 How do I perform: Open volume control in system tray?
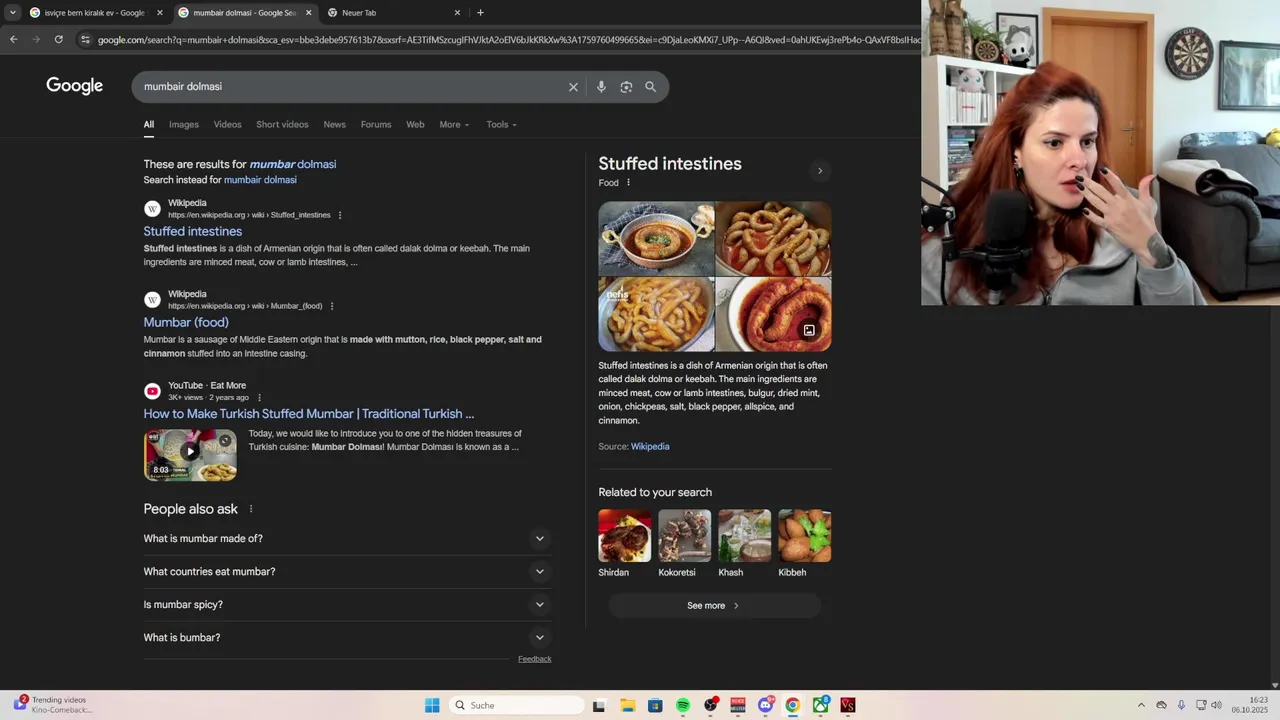[x=1216, y=705]
